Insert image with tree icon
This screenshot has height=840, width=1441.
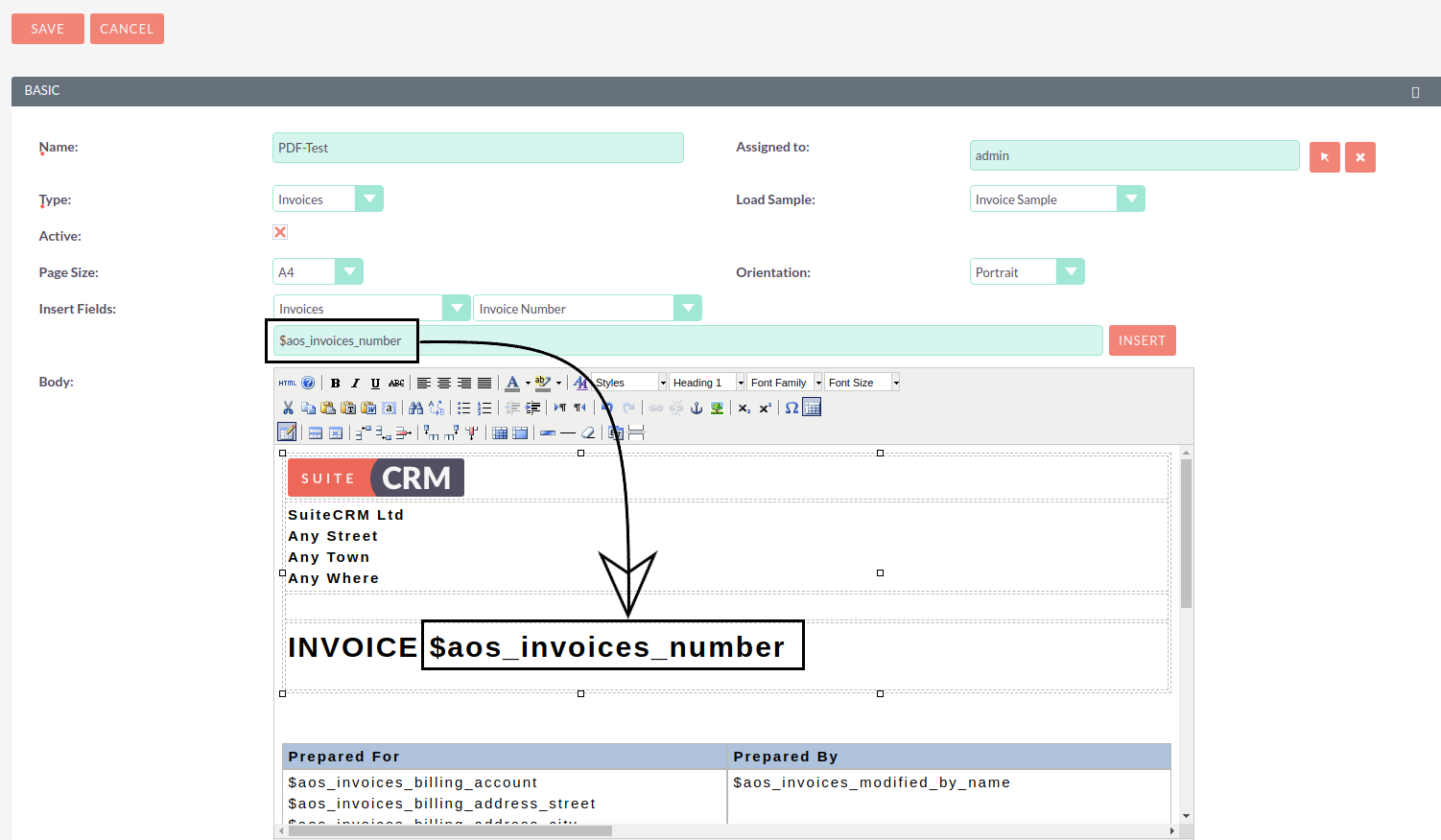click(717, 408)
